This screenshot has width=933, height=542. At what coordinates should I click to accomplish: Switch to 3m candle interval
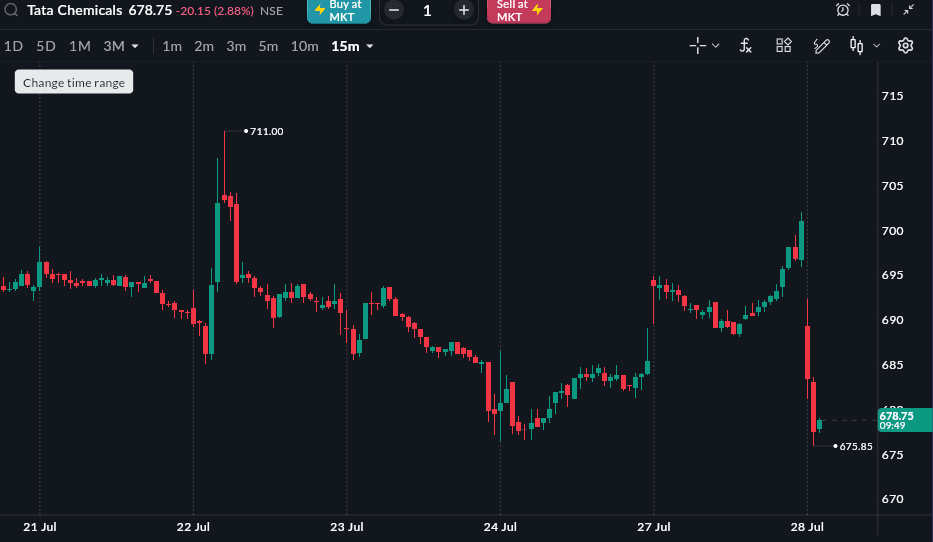(236, 46)
